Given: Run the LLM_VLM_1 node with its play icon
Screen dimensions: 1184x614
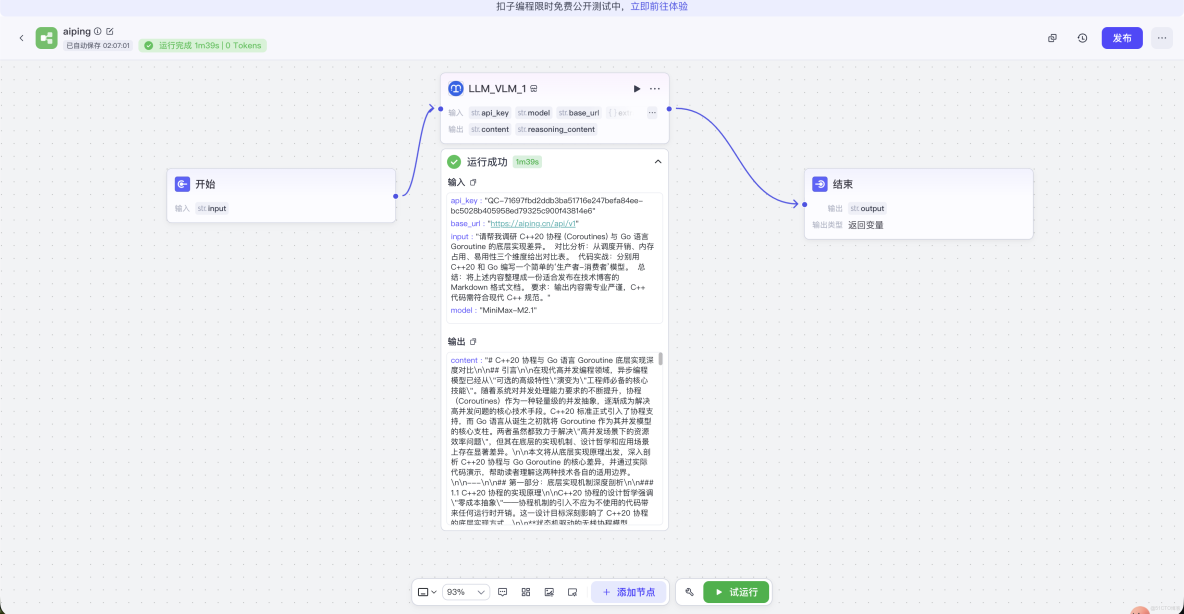Looking at the screenshot, I should pos(637,88).
